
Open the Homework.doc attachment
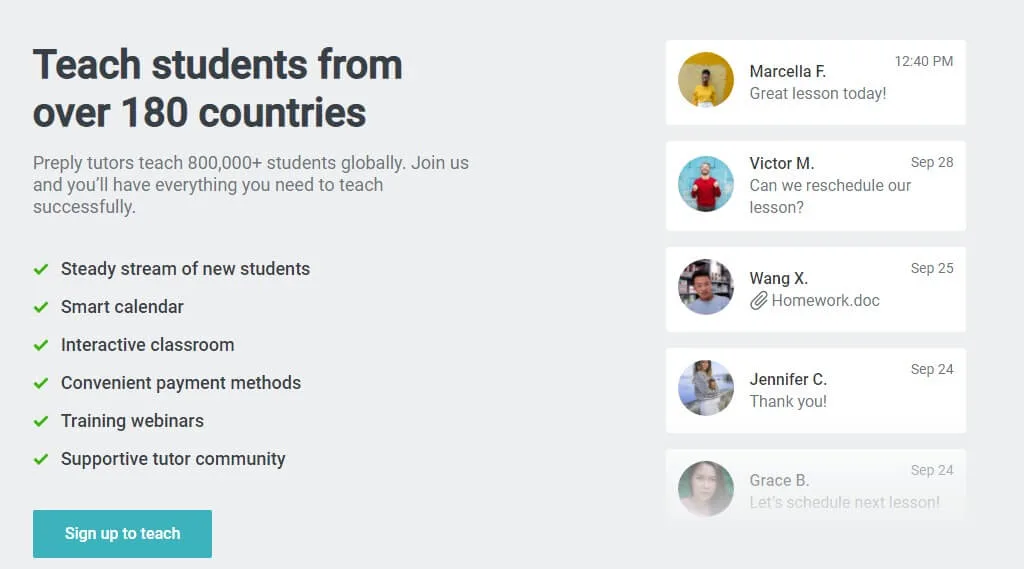point(825,301)
